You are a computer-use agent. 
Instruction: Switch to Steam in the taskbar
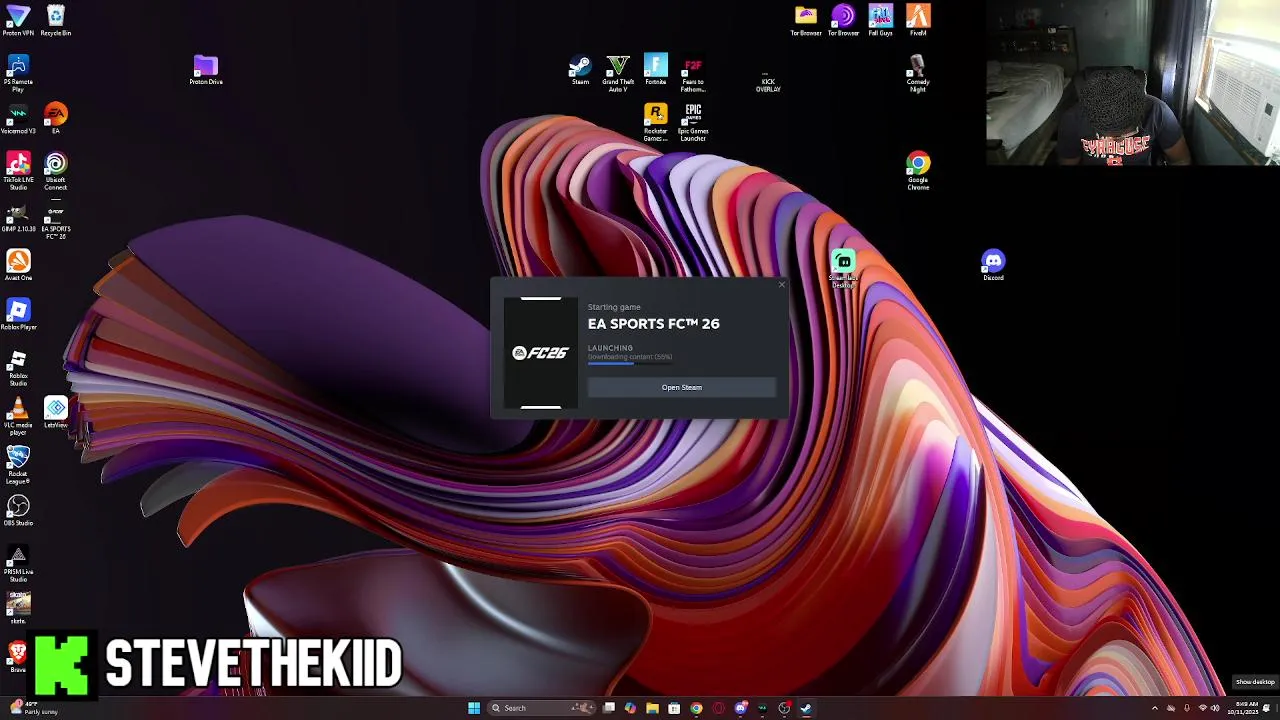click(x=806, y=708)
